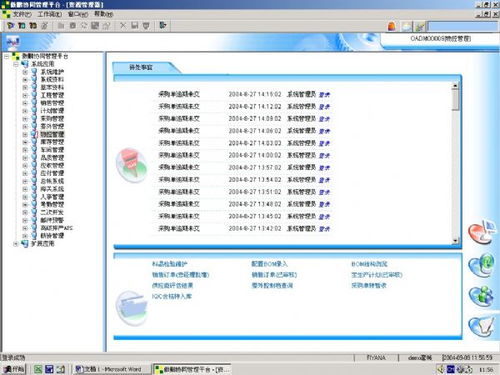
Task: Click the exit door icon in toolbar
Action: pos(163,25)
